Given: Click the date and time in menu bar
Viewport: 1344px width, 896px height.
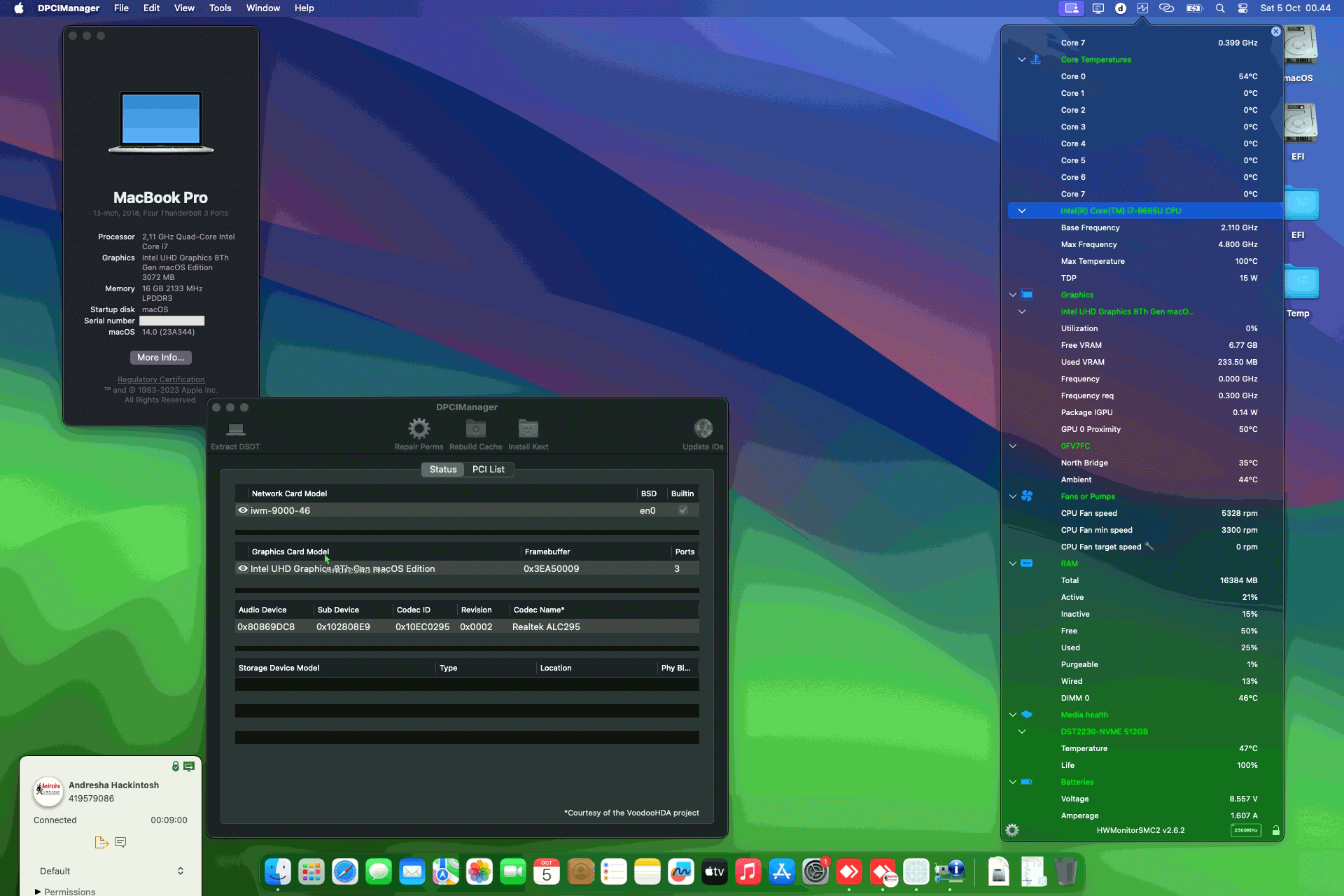Looking at the screenshot, I should coord(1295,8).
